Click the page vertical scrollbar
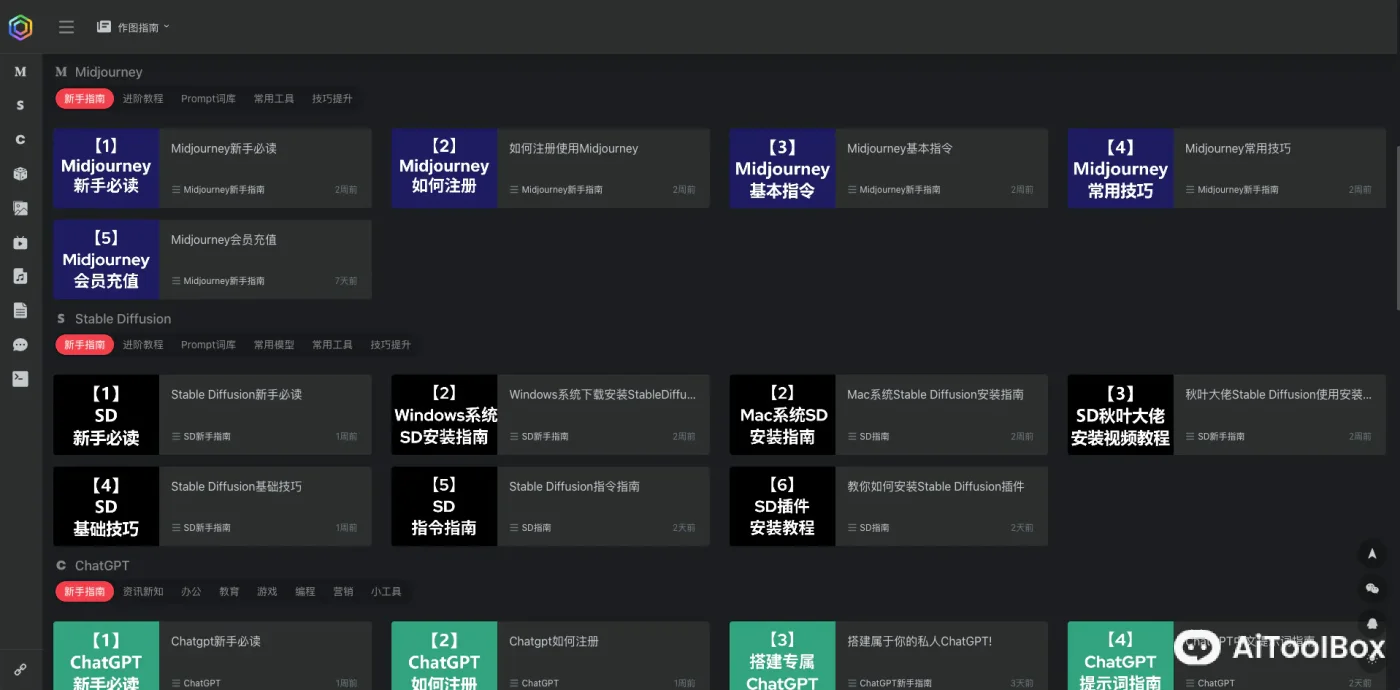The height and width of the screenshot is (690, 1400). click(1397, 228)
